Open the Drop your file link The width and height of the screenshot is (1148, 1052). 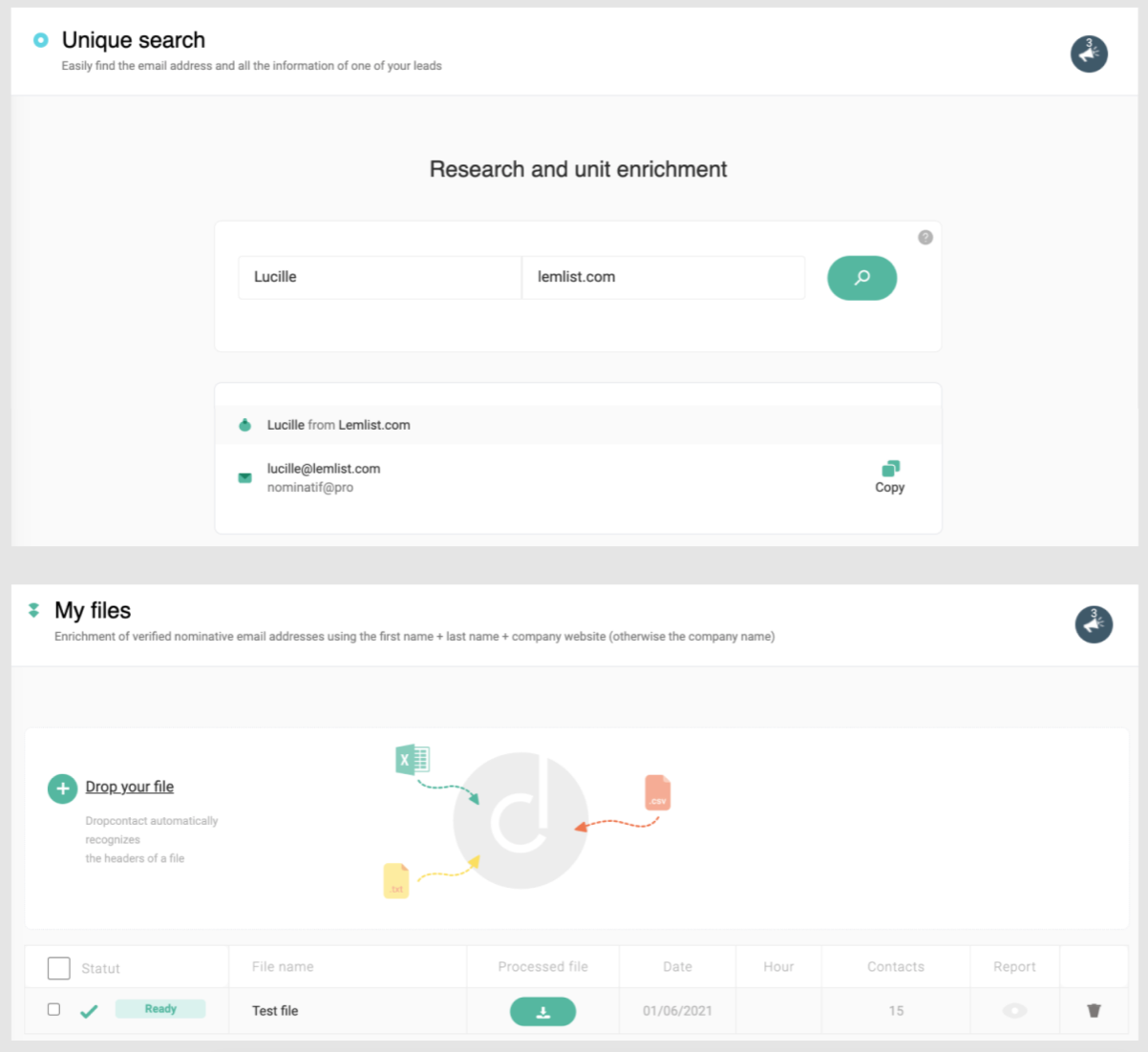[x=130, y=787]
